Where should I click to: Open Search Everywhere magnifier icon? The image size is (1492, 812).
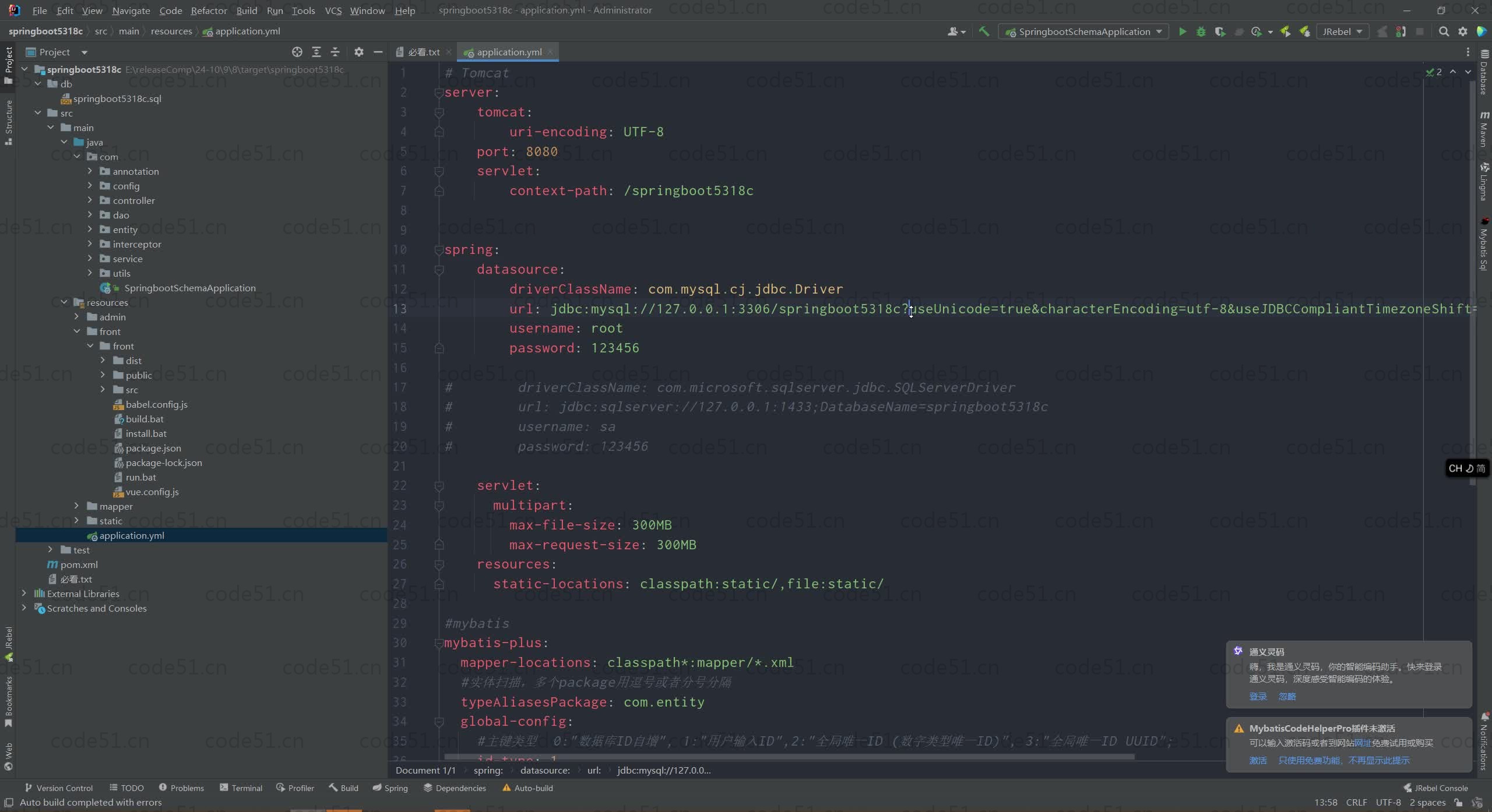[1444, 31]
